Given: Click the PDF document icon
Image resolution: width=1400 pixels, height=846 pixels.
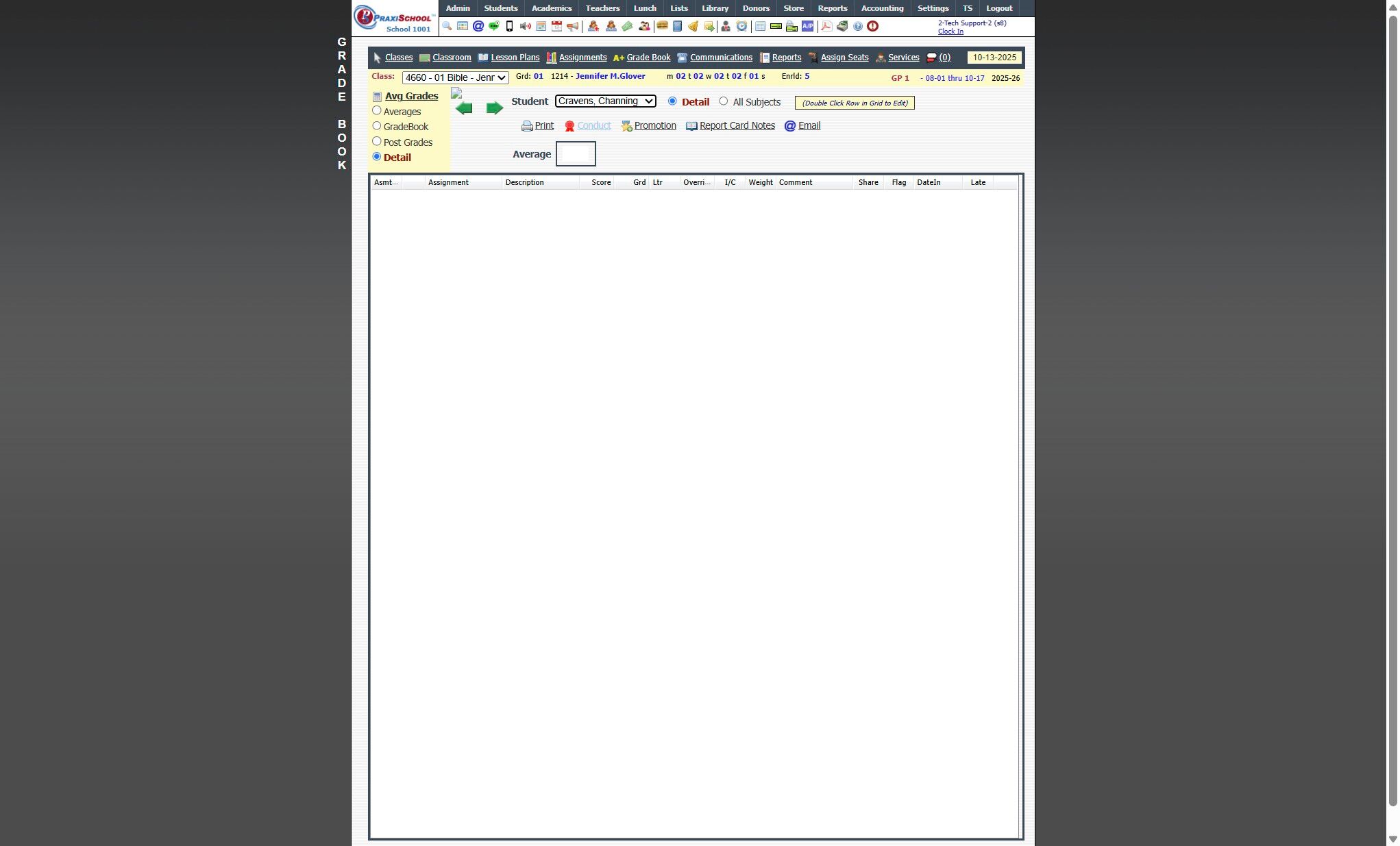Looking at the screenshot, I should click(826, 26).
